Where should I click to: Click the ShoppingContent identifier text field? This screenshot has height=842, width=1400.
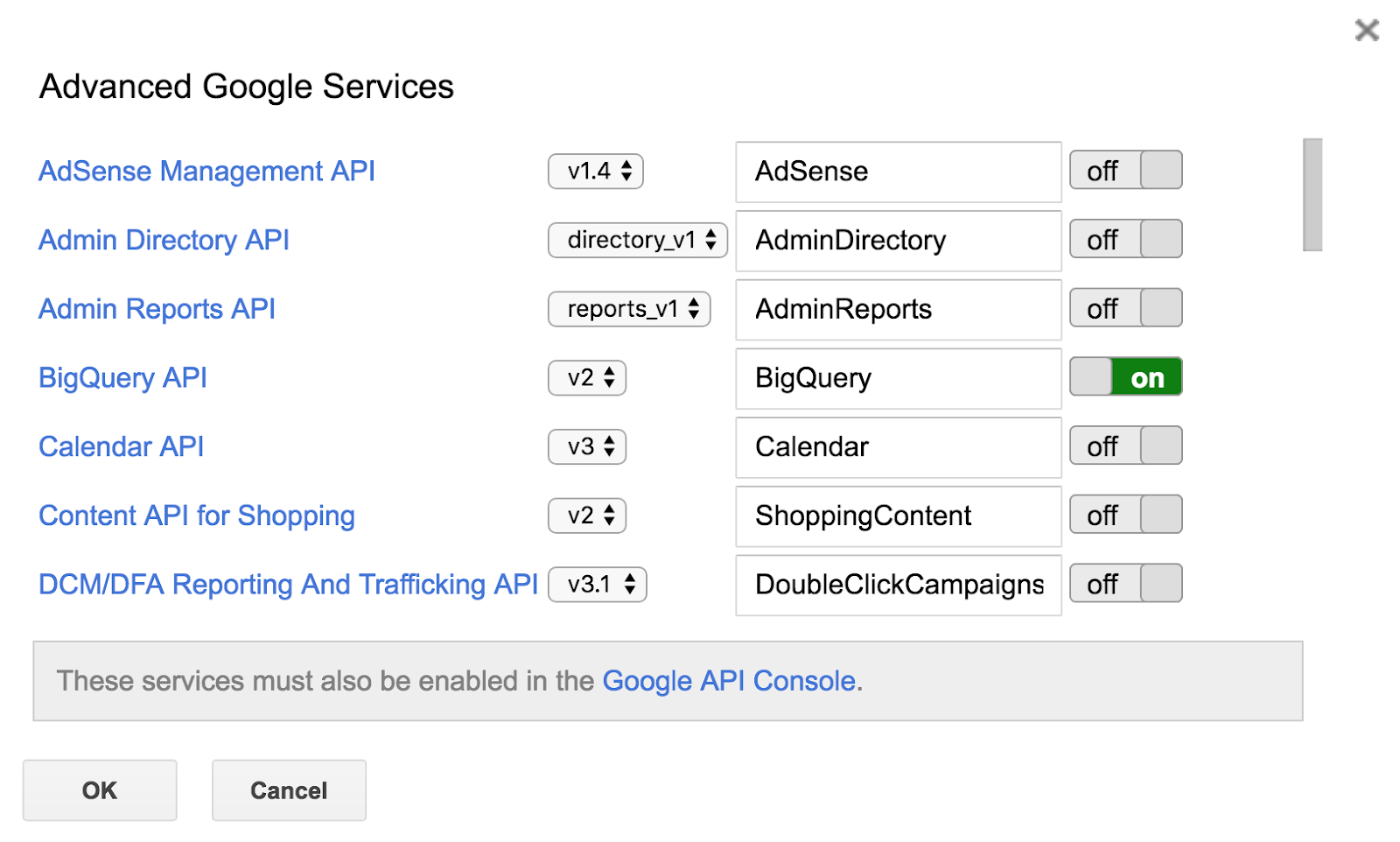coord(898,516)
